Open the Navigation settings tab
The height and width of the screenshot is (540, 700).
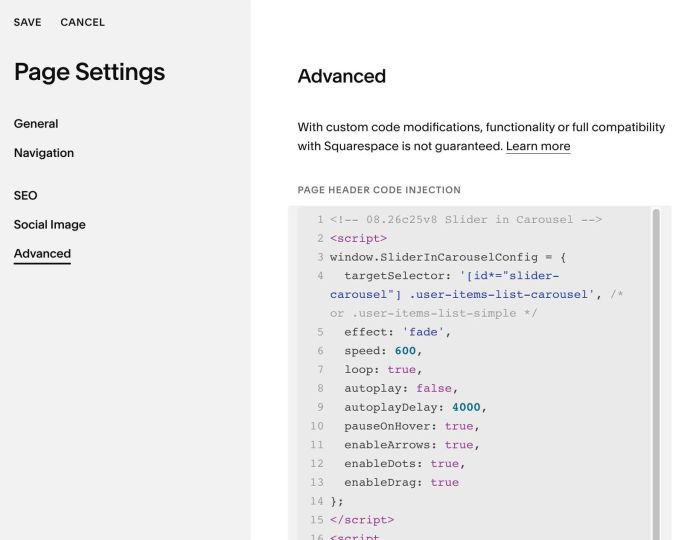(x=44, y=153)
